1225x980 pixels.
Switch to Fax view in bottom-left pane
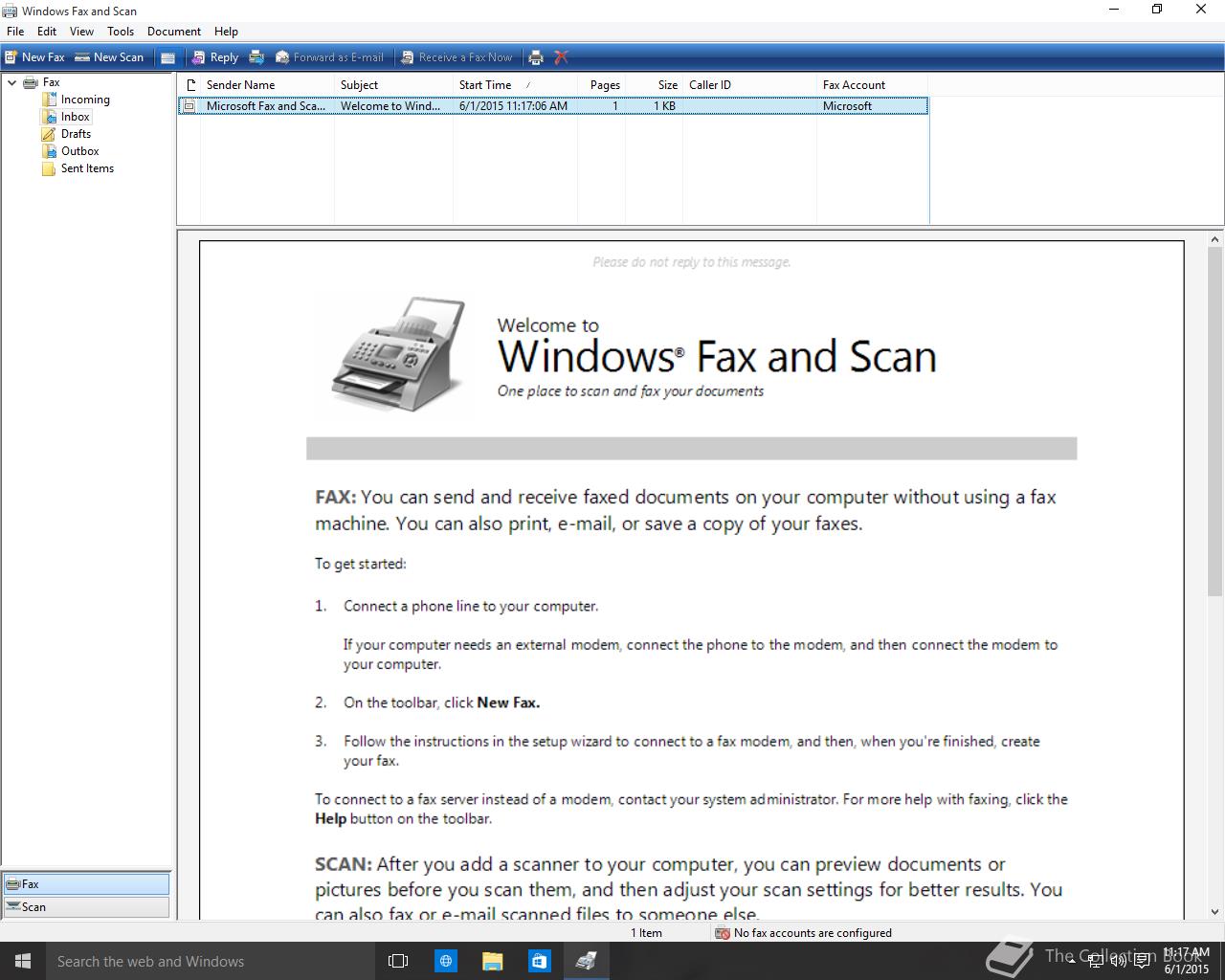86,884
